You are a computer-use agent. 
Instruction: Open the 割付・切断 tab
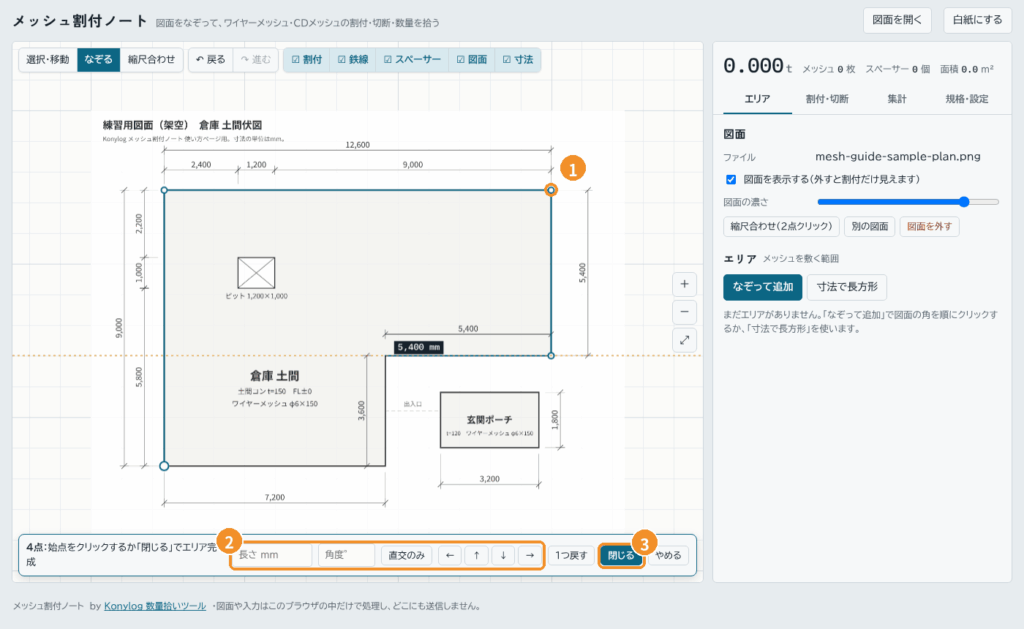[827, 99]
